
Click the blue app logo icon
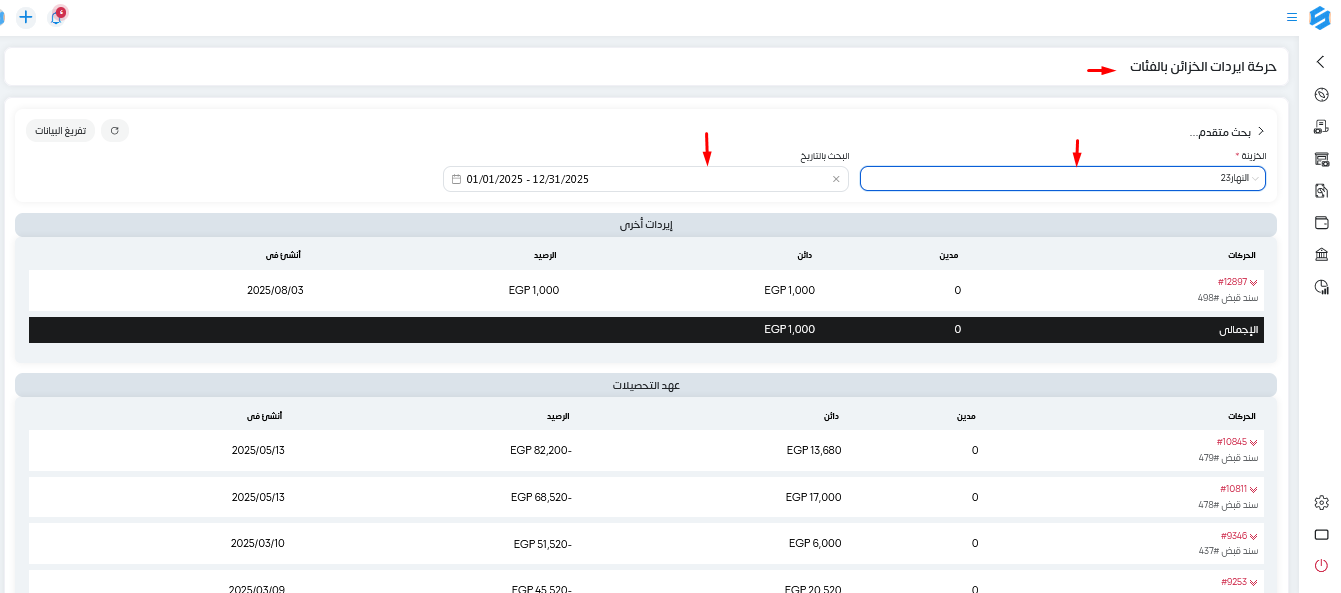pyautogui.click(x=1320, y=17)
